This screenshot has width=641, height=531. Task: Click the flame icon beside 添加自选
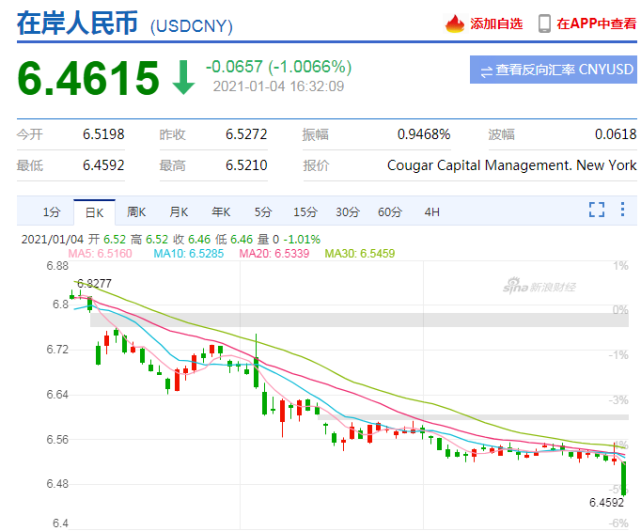(456, 23)
